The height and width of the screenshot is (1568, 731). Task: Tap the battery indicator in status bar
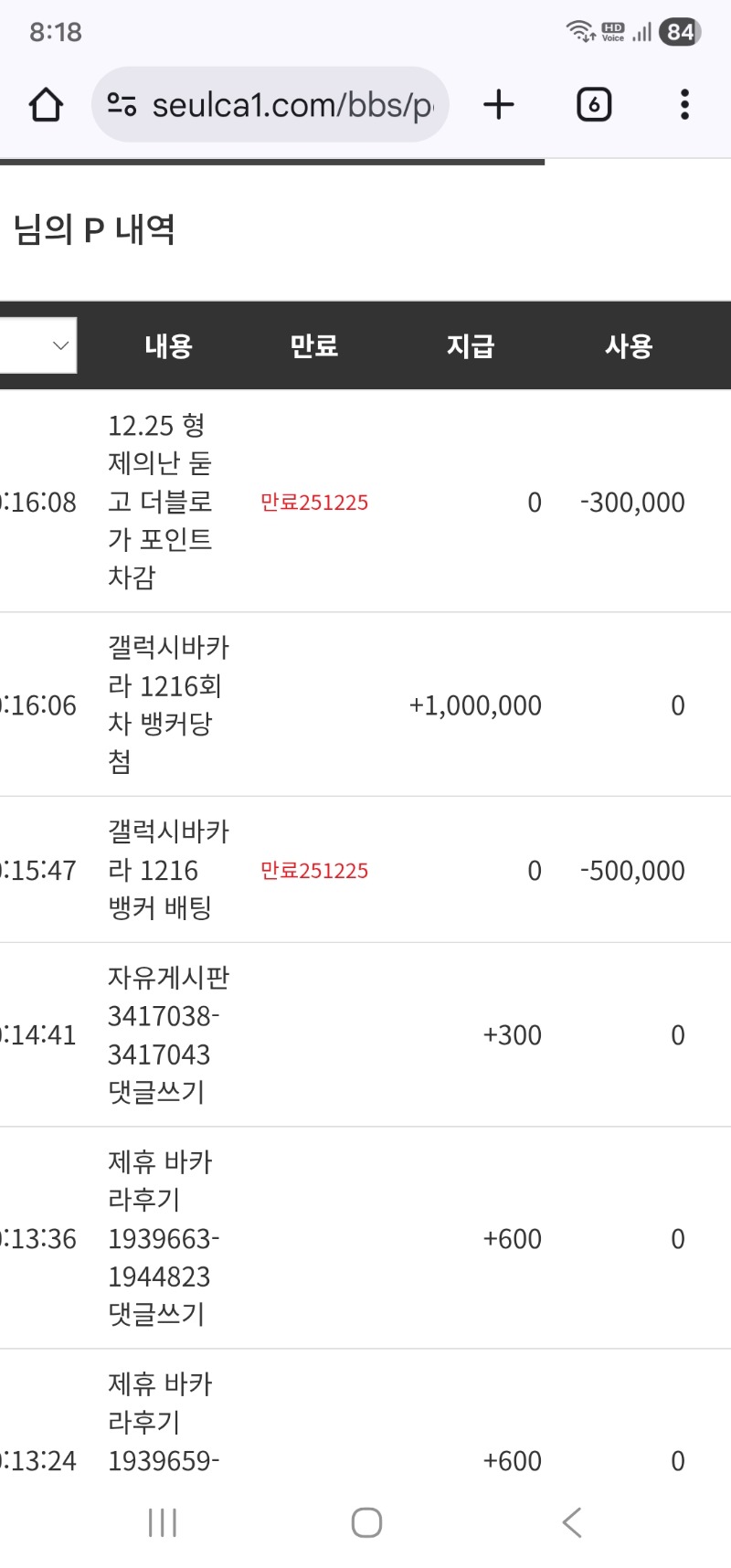tap(680, 32)
